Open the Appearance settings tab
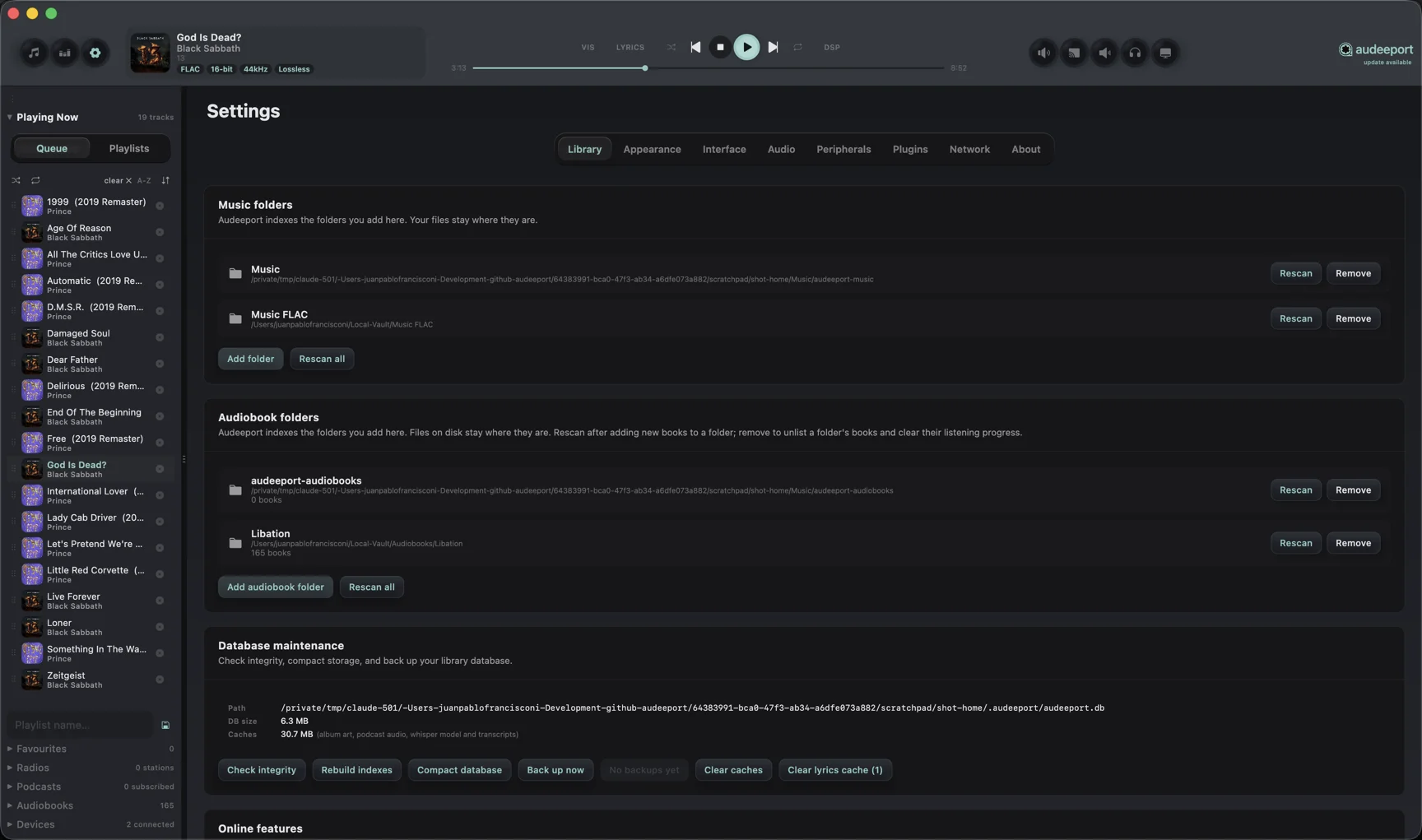This screenshot has width=1422, height=840. (652, 149)
